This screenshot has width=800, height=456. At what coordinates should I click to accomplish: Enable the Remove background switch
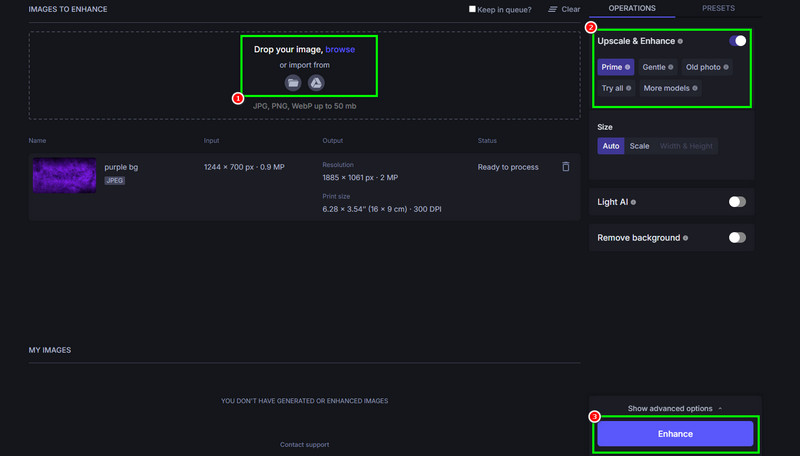[x=737, y=237]
